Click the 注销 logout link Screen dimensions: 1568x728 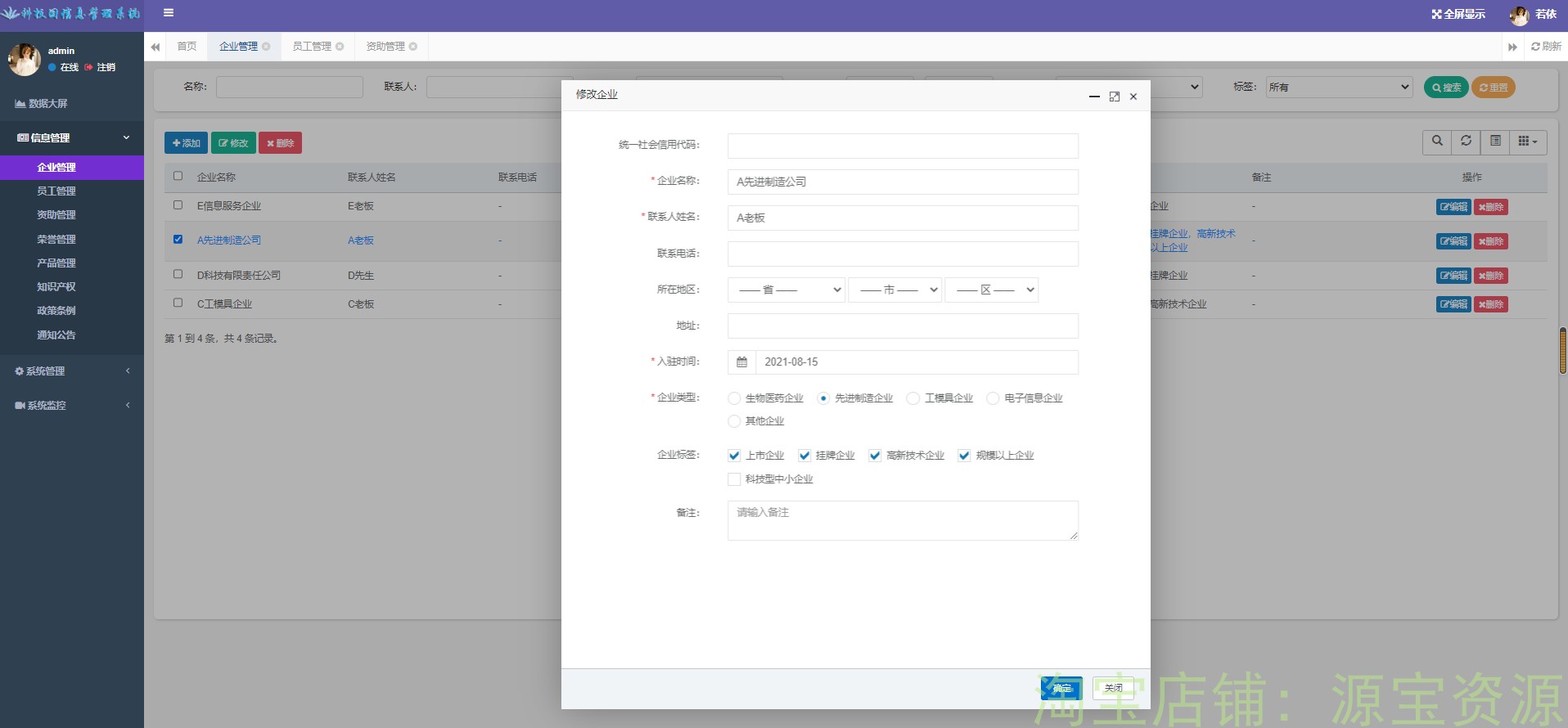[x=101, y=67]
